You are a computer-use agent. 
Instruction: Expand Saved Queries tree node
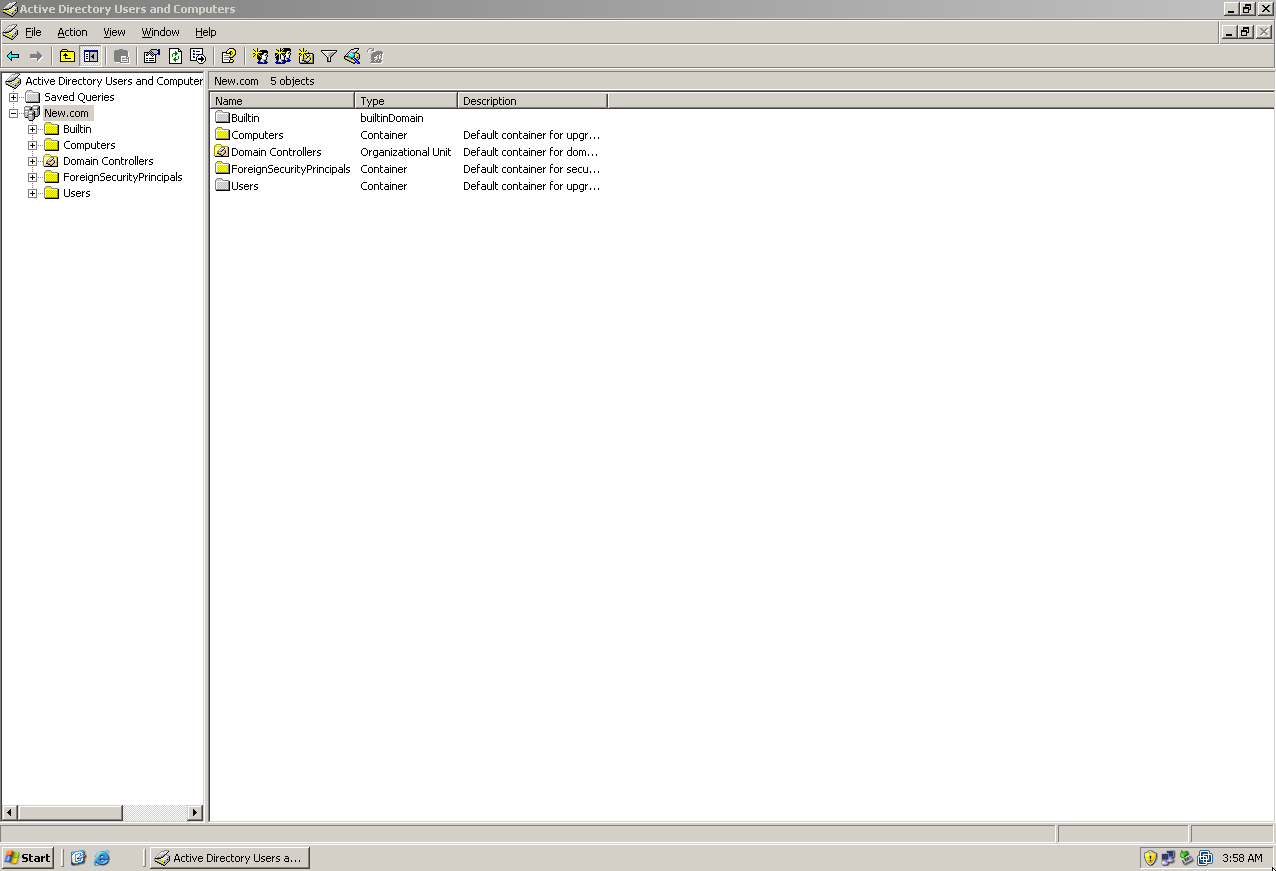tap(13, 97)
